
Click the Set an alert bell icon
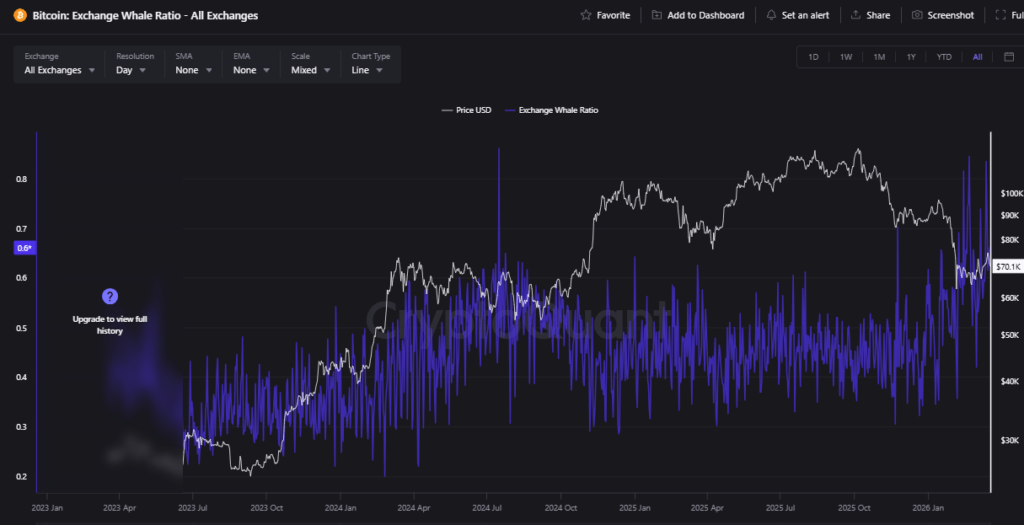click(x=771, y=15)
